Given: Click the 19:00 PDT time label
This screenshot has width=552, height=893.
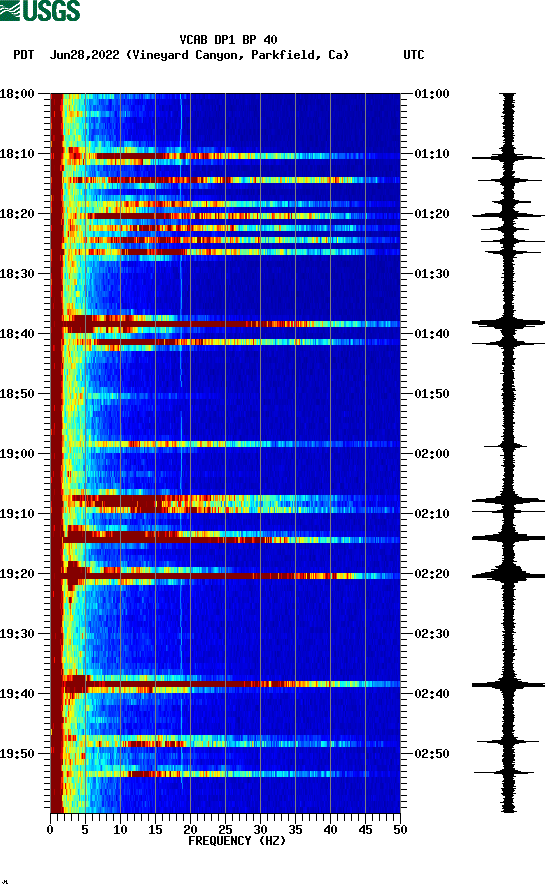Looking at the screenshot, I should point(17,454).
